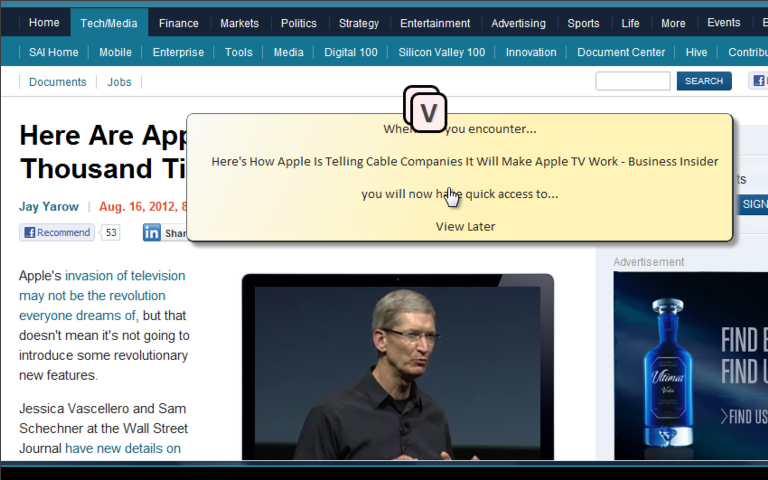Click the LinkedIn share icon

tap(152, 232)
